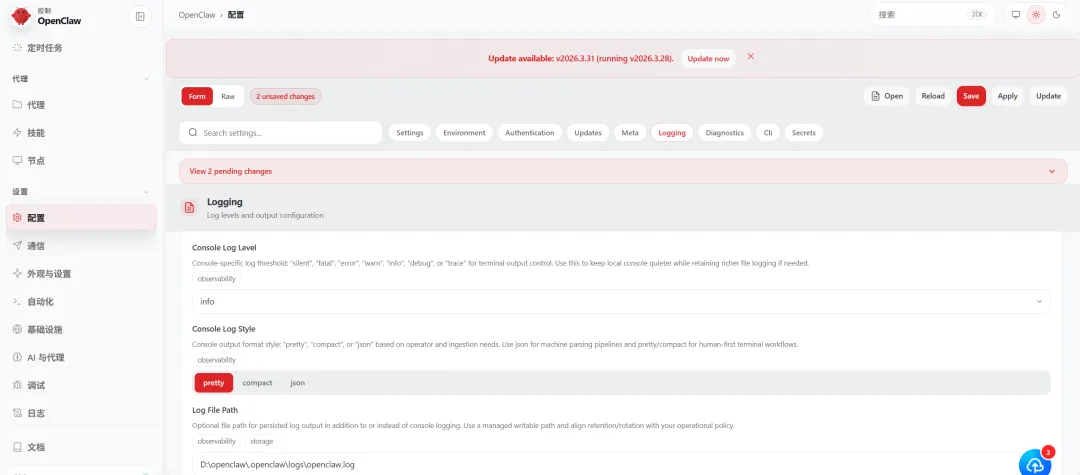Screen dimensions: 1080x475
Task: Switch to Form view
Action: click(x=197, y=96)
